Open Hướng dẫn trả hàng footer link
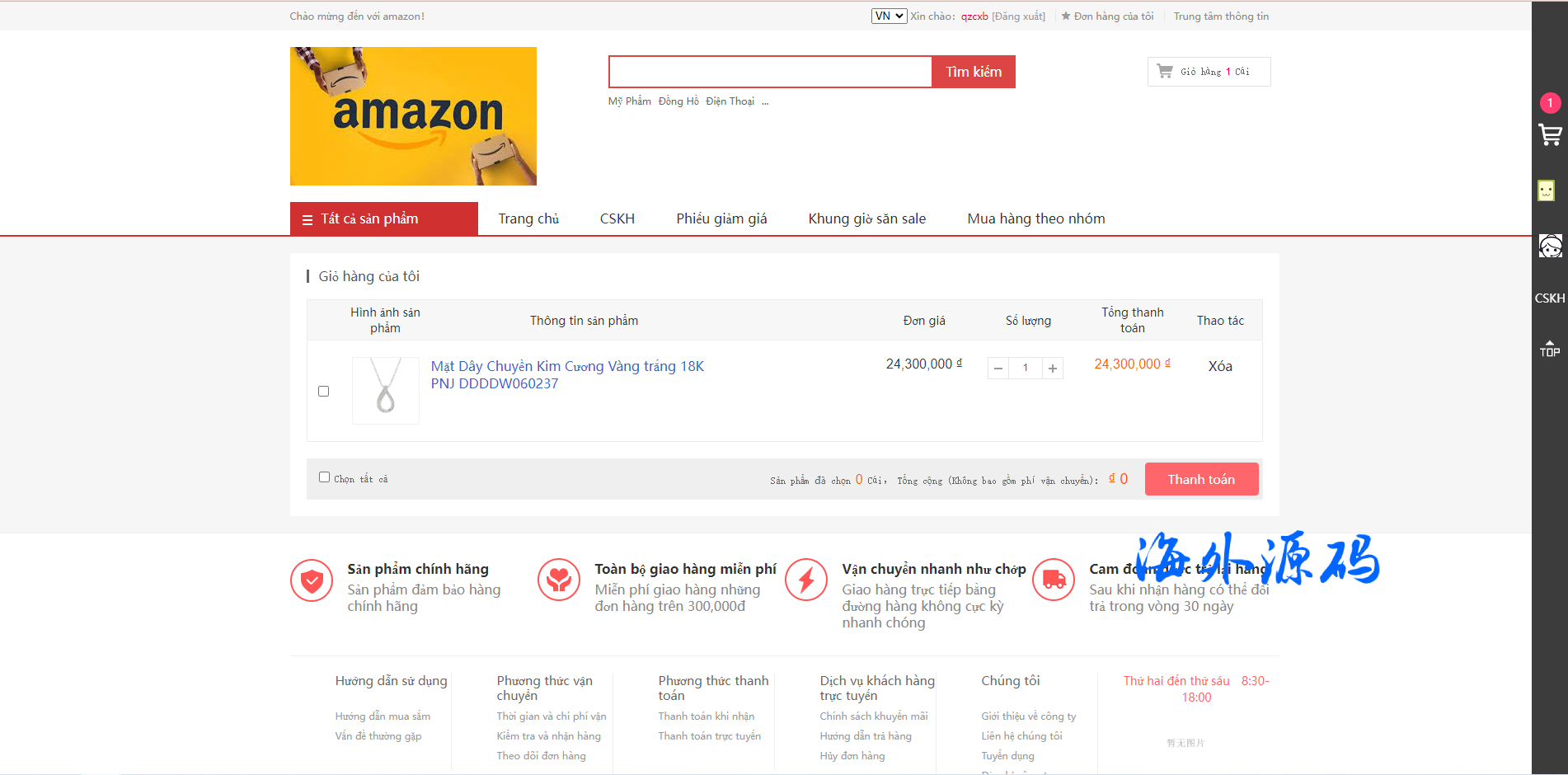The height and width of the screenshot is (775, 1568). (x=866, y=736)
